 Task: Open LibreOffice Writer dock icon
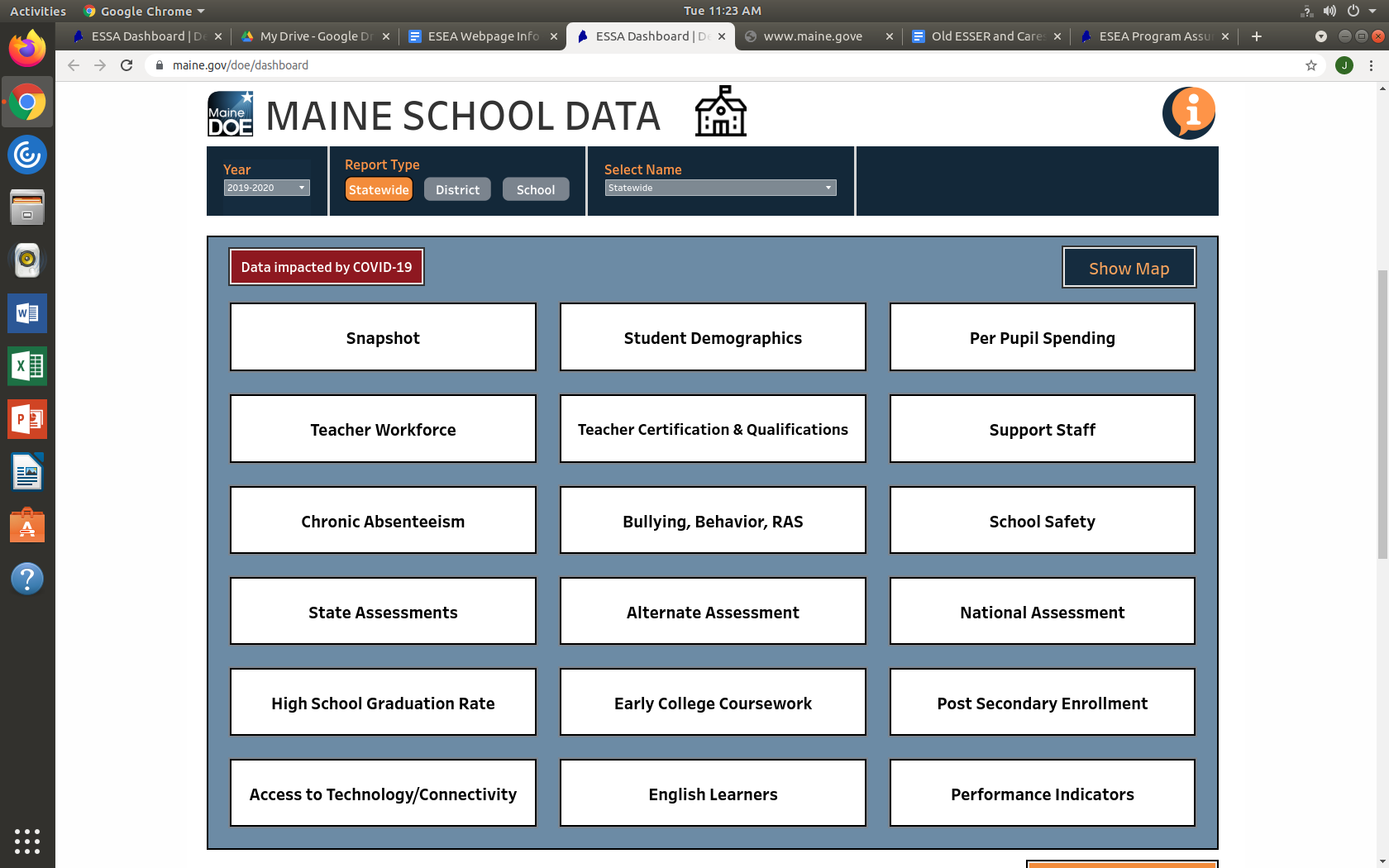point(27,473)
